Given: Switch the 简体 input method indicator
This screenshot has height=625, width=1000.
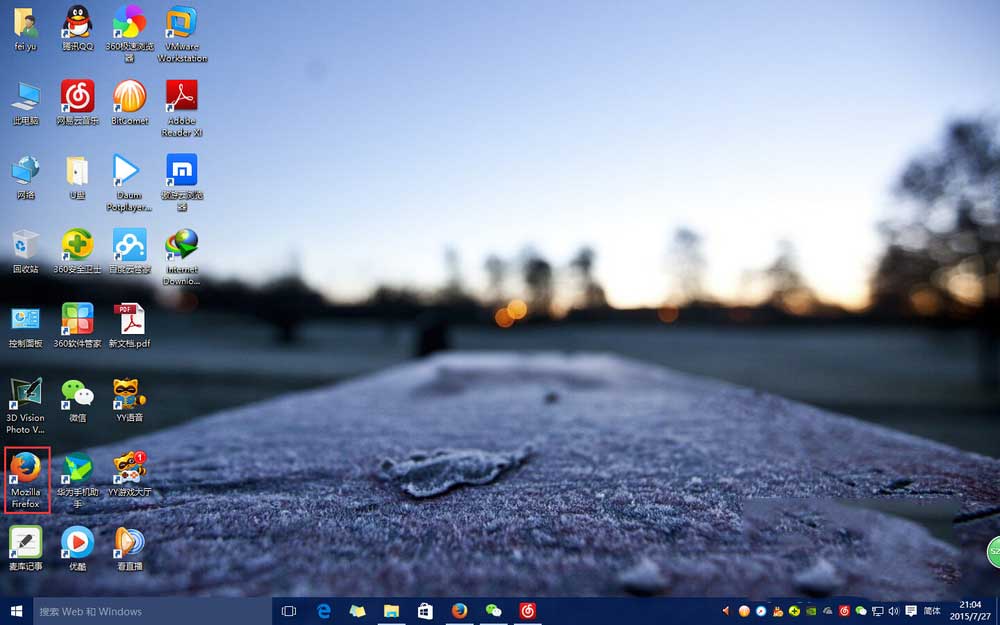Looking at the screenshot, I should pyautogui.click(x=932, y=611).
